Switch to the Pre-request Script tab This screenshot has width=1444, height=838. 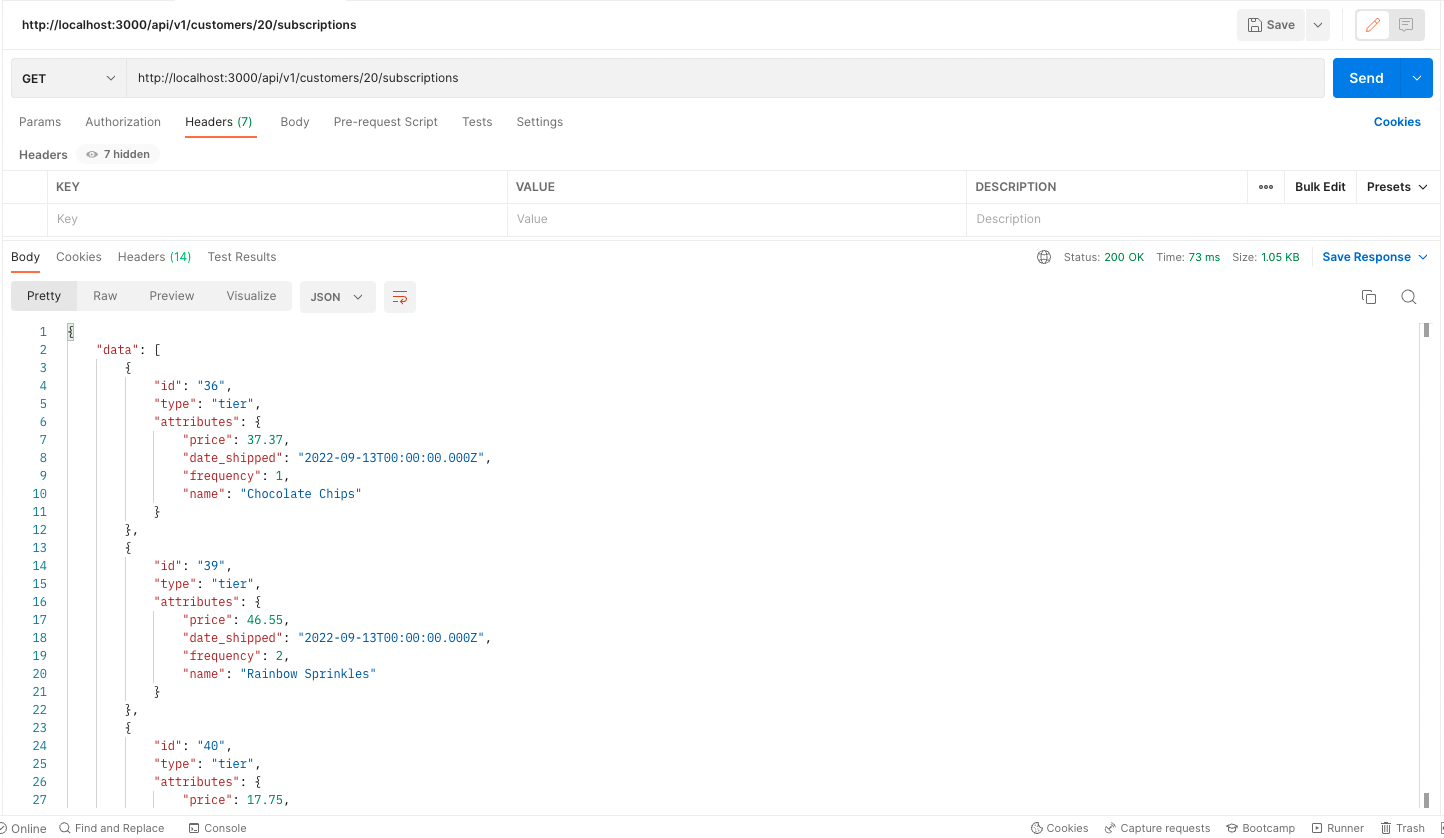(385, 121)
